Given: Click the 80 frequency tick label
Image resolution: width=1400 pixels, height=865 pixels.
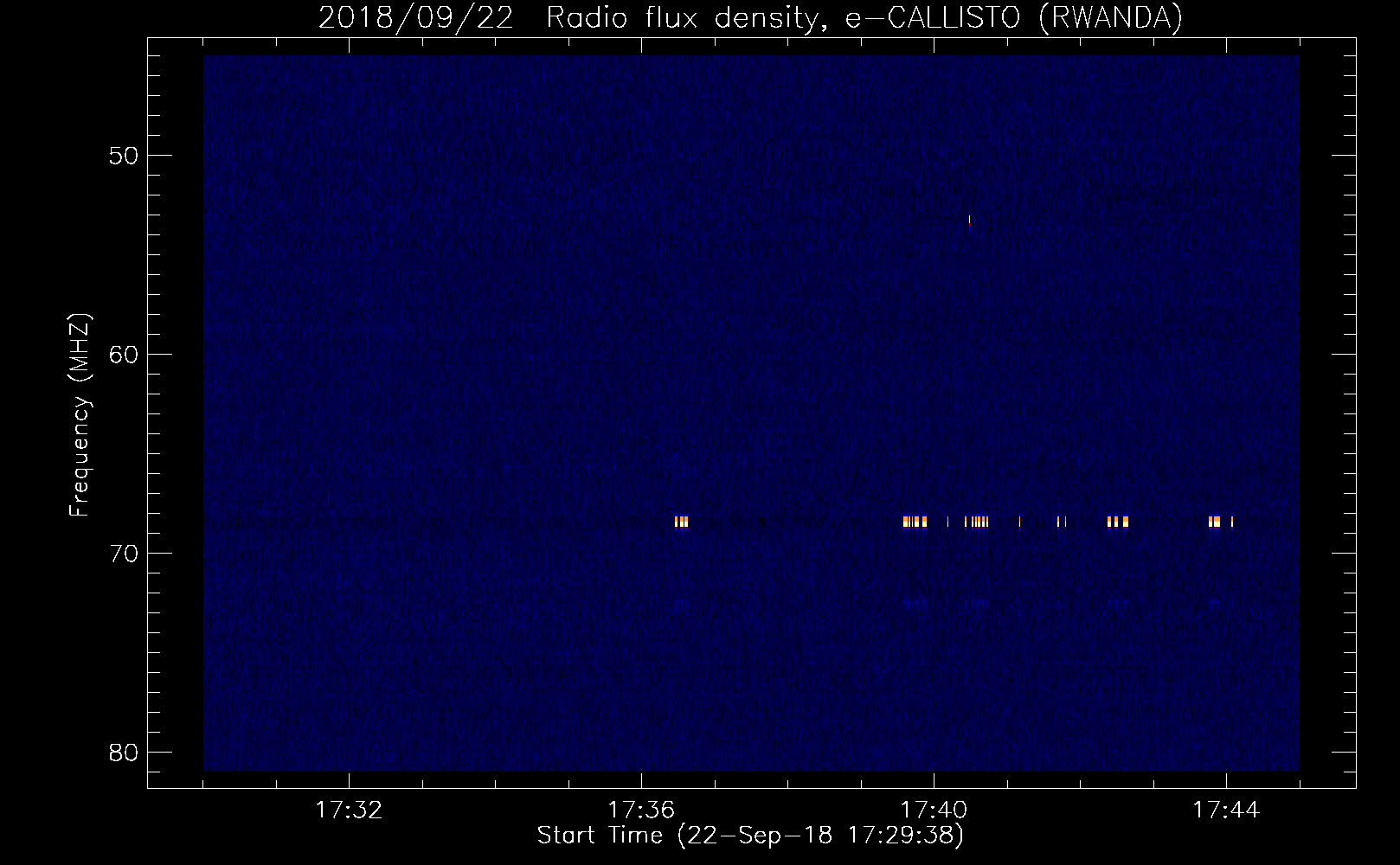Looking at the screenshot, I should point(125,753).
